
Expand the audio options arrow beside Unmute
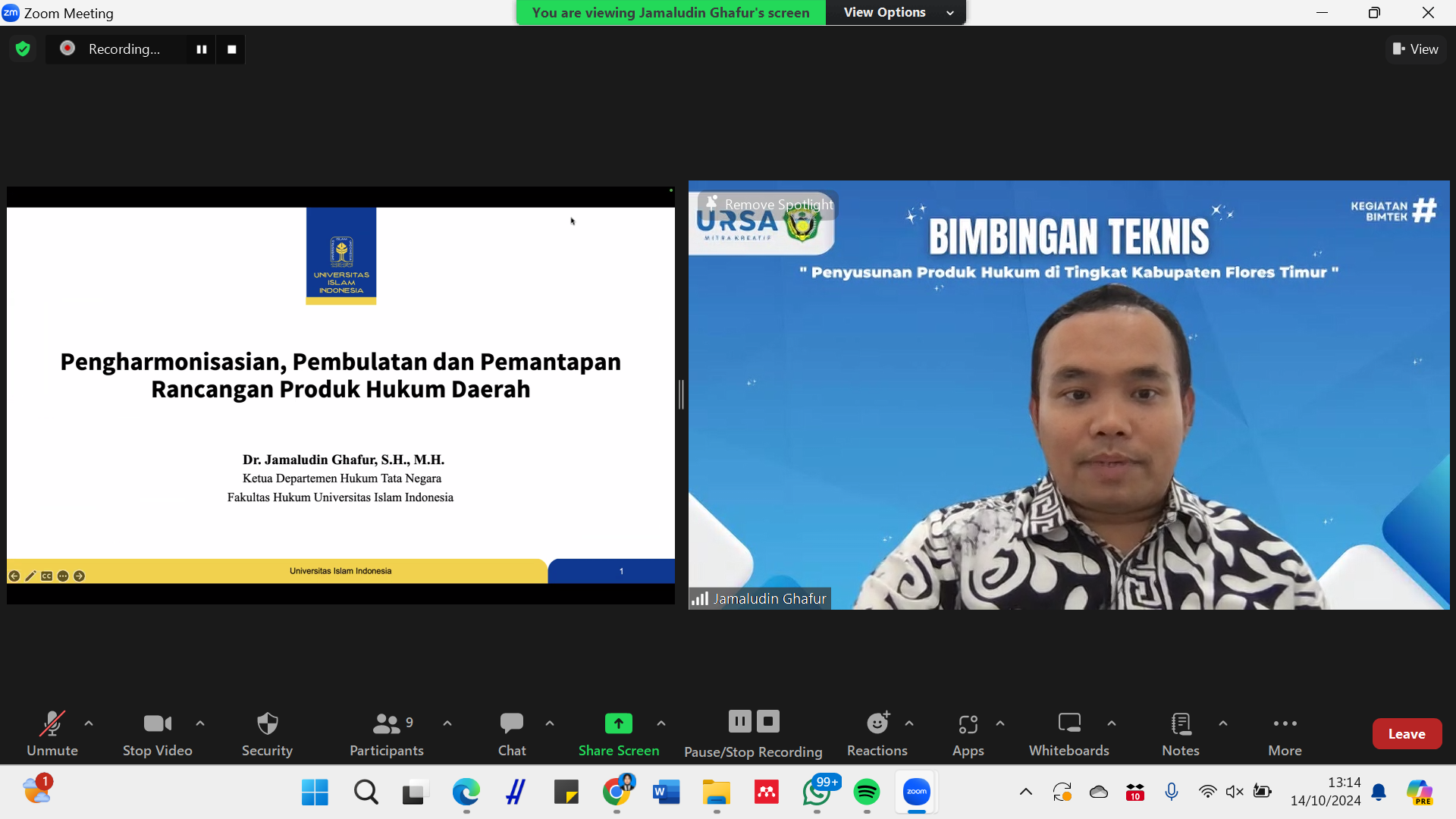pyautogui.click(x=89, y=723)
